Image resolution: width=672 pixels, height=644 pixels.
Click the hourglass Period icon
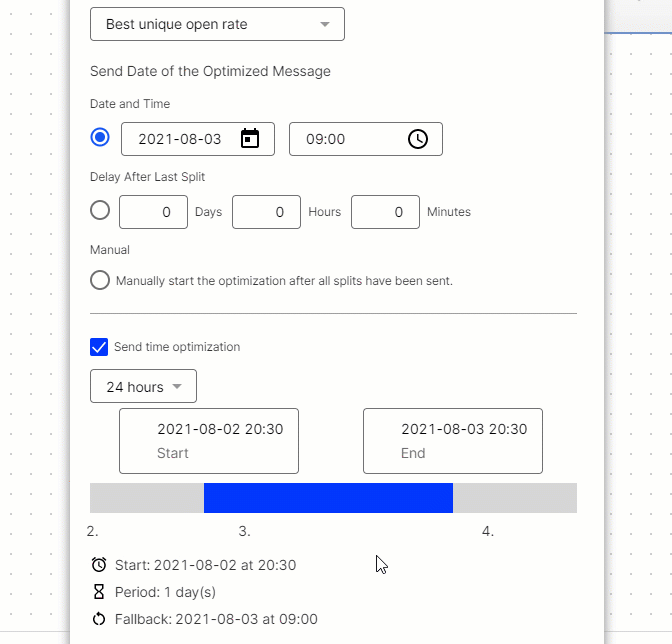pyautogui.click(x=98, y=592)
